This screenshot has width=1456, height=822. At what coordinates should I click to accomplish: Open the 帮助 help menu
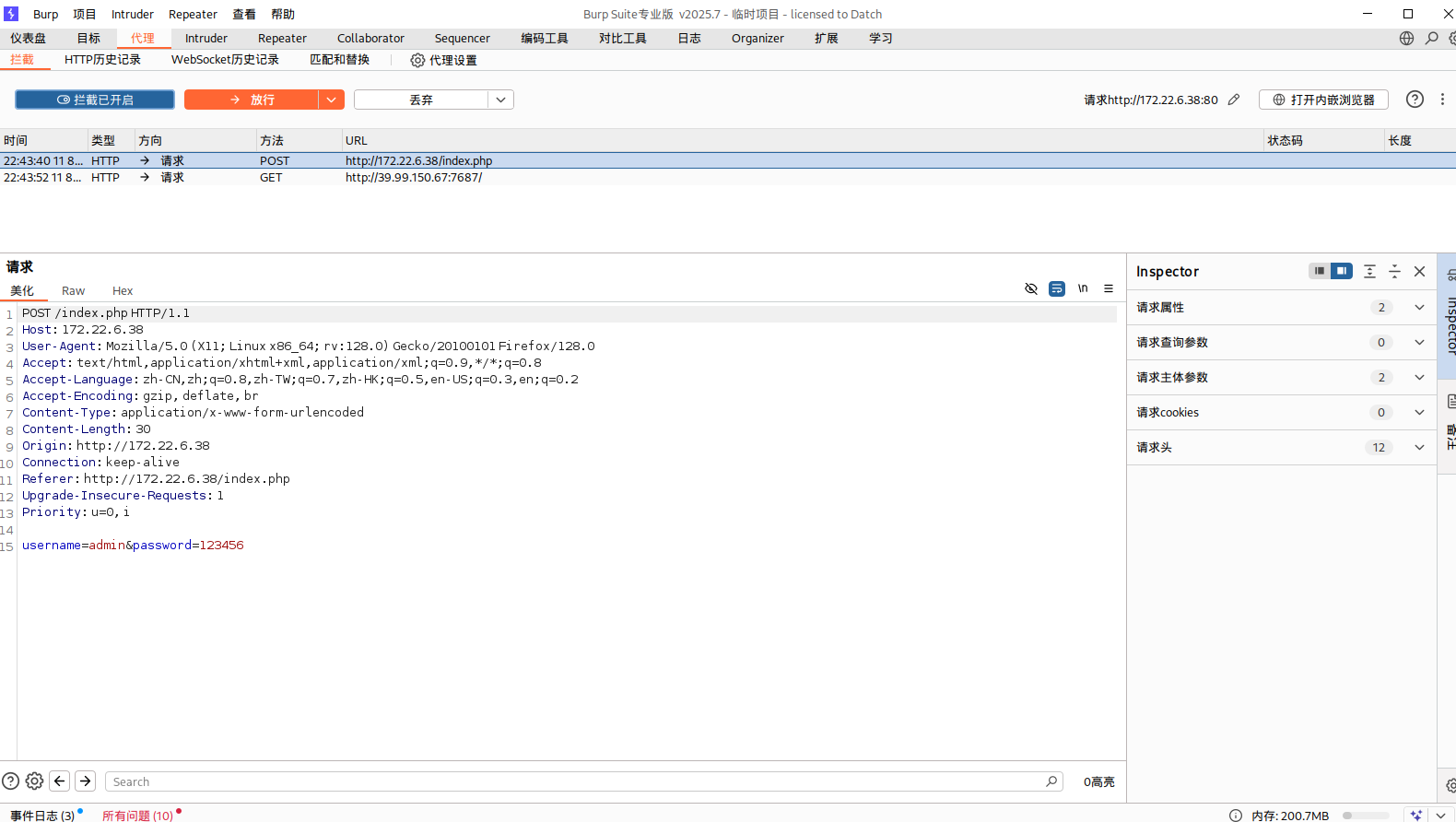pyautogui.click(x=283, y=14)
